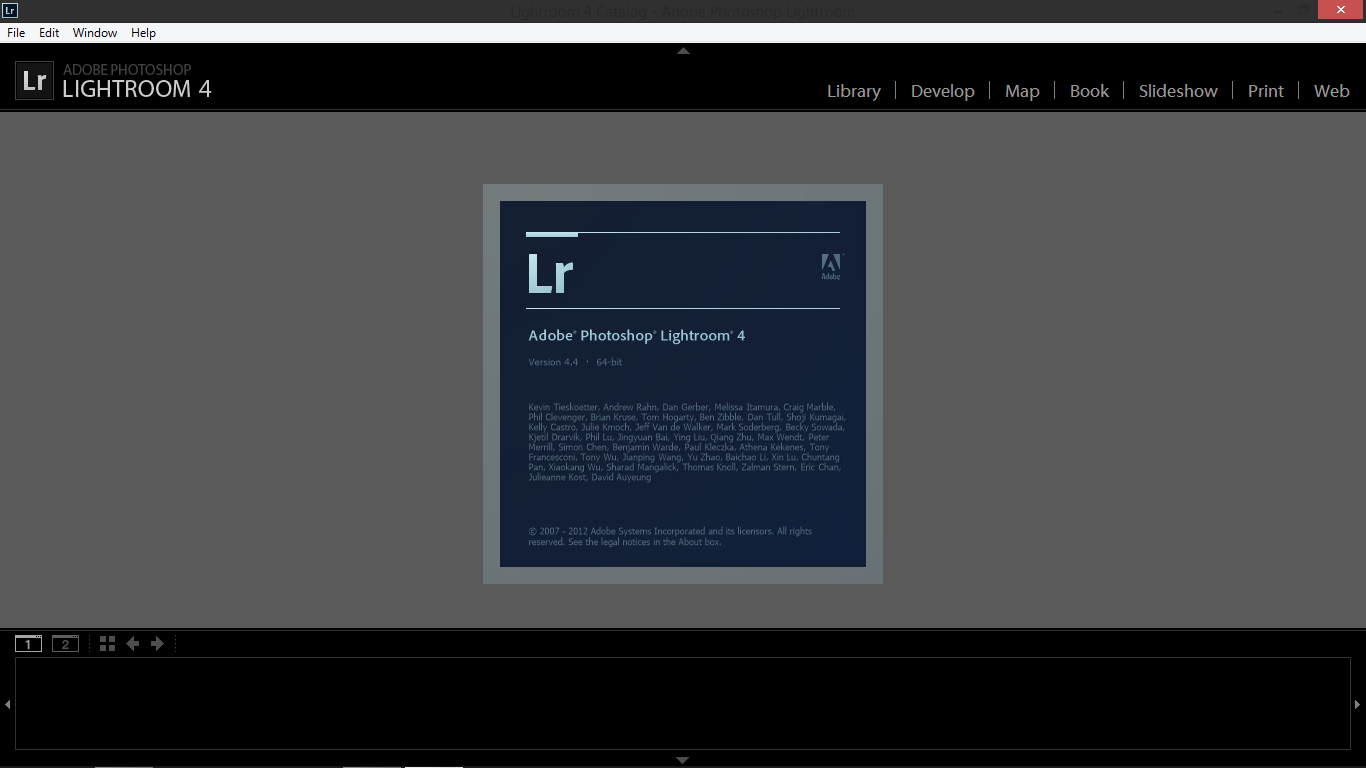Switch to the Book module

click(1089, 91)
